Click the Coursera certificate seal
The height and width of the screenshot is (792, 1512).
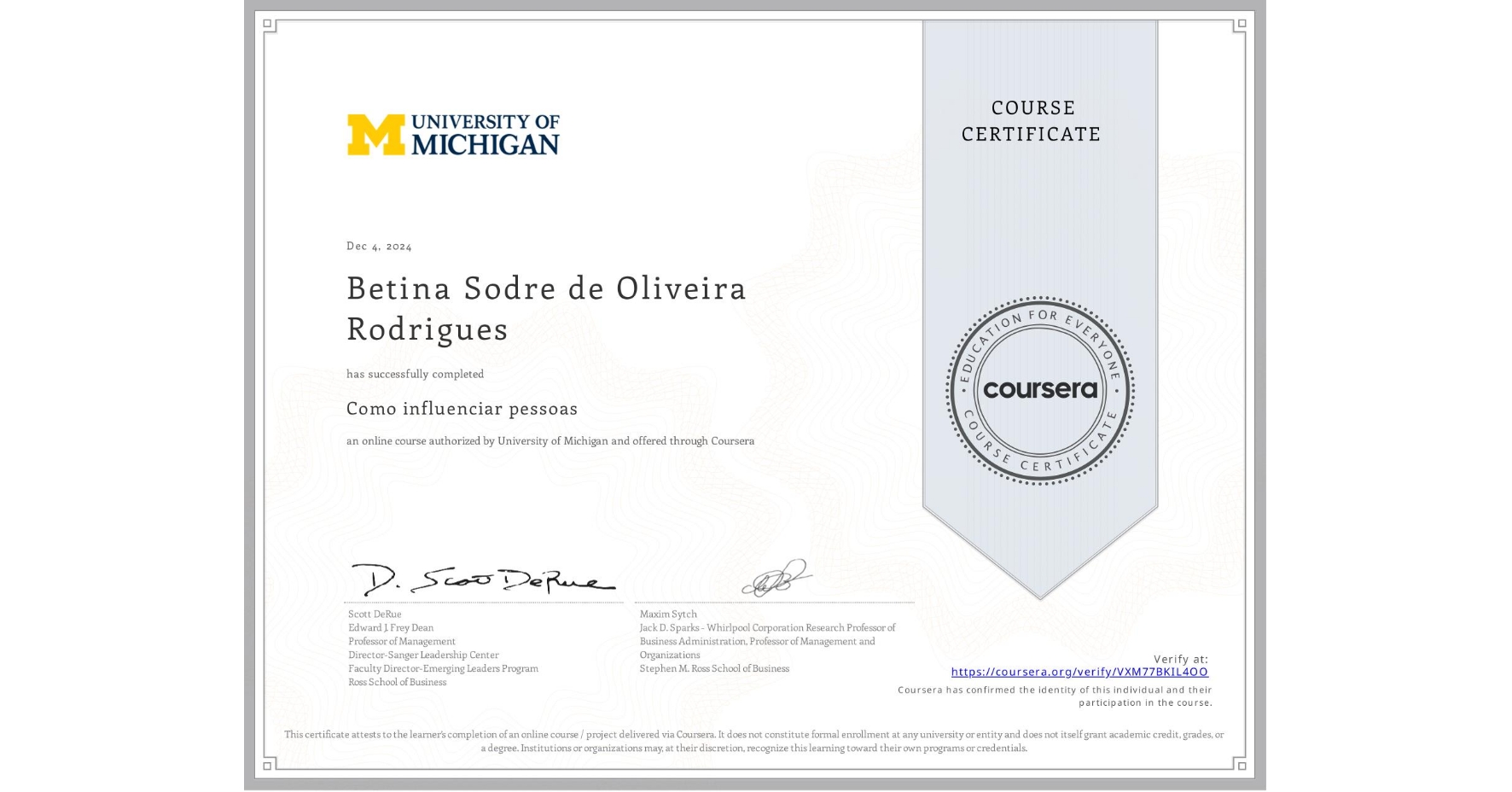(1039, 391)
